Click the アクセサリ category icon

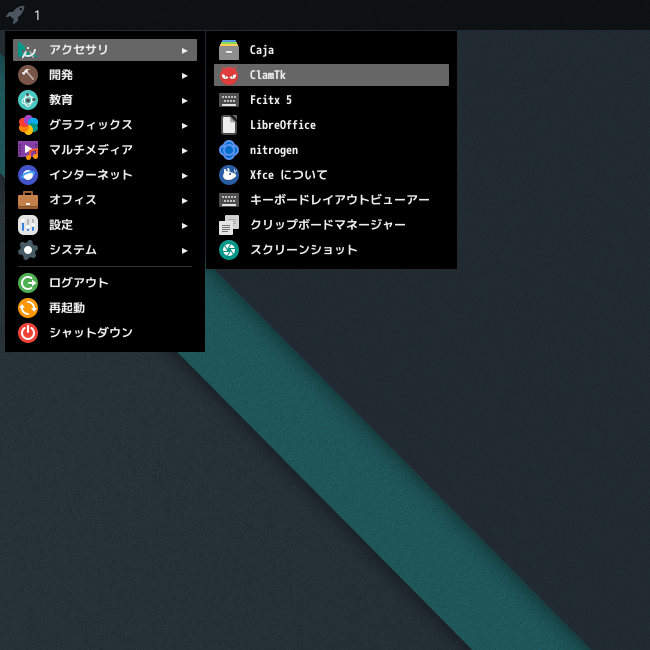click(28, 50)
